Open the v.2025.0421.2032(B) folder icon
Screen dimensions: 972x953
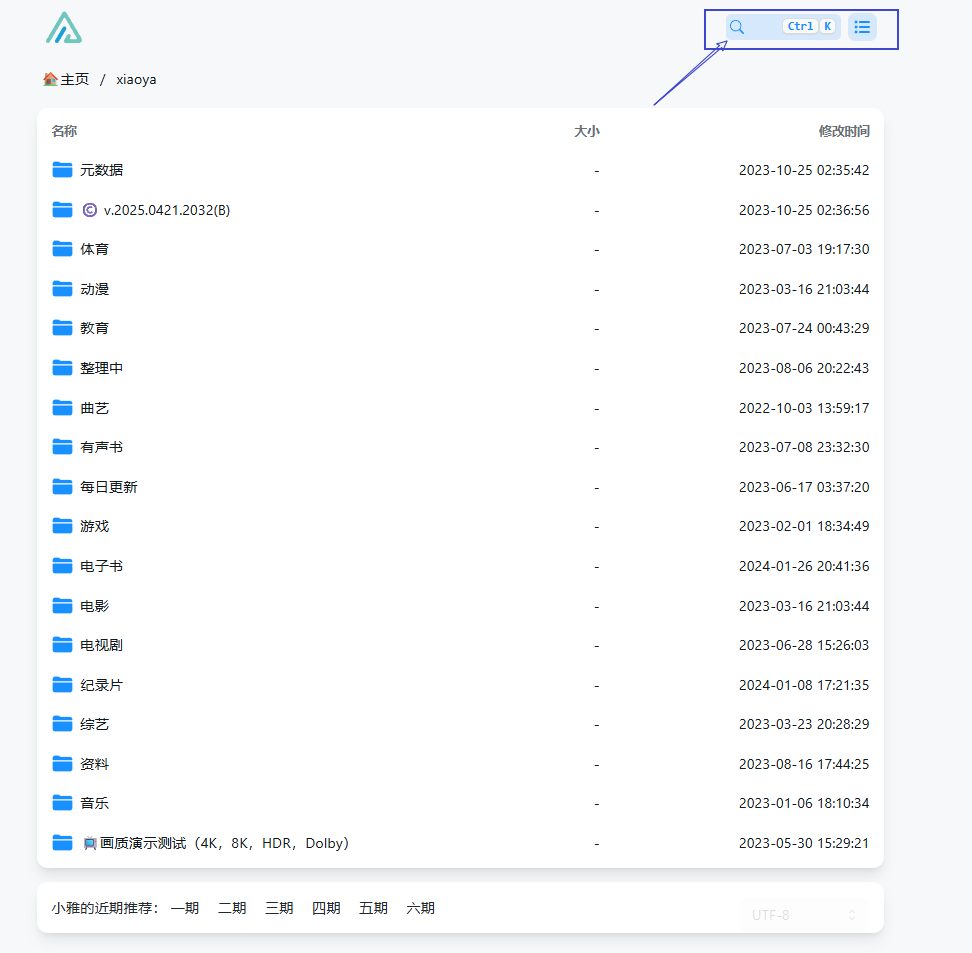(x=62, y=210)
